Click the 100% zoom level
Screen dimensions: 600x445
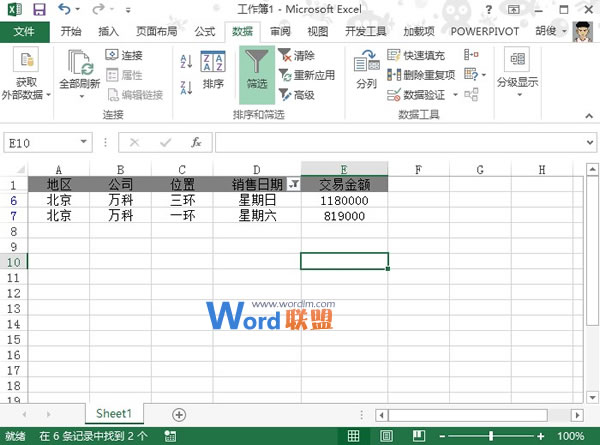coord(570,436)
